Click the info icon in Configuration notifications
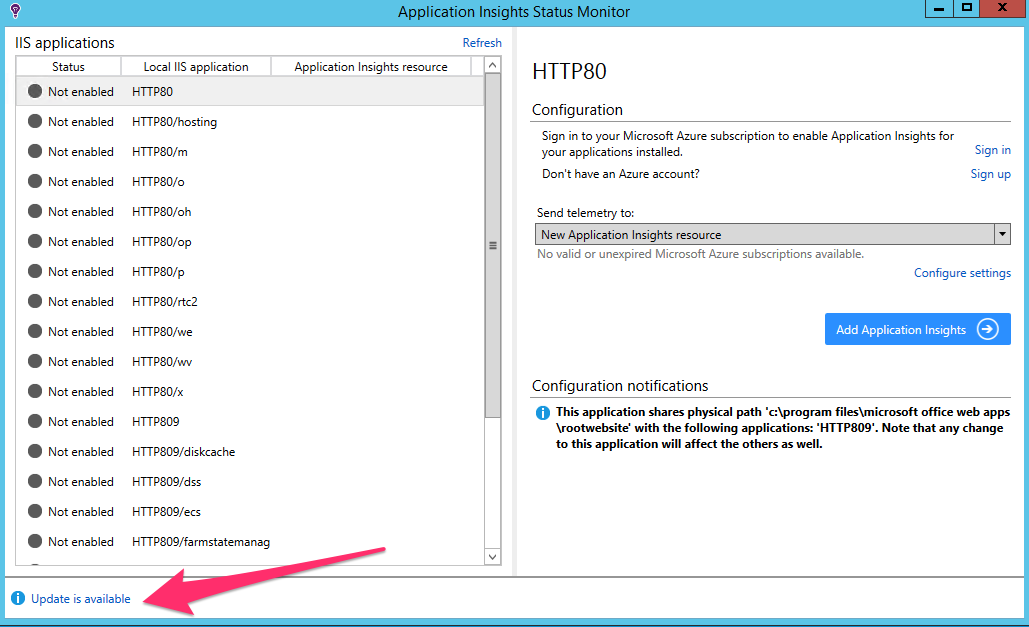Image resolution: width=1029 pixels, height=627 pixels. (x=542, y=413)
